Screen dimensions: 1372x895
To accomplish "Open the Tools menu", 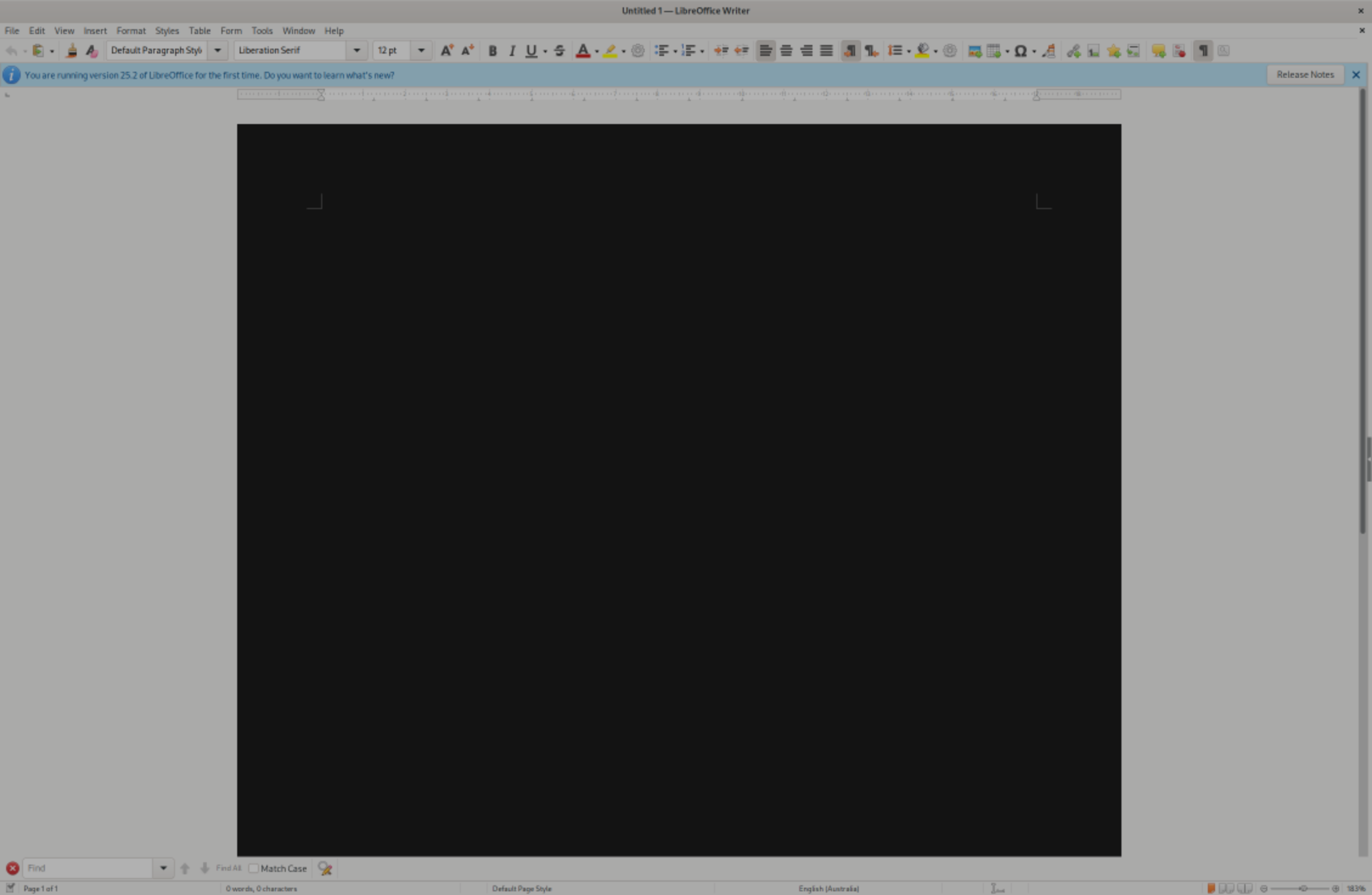I will coord(262,30).
